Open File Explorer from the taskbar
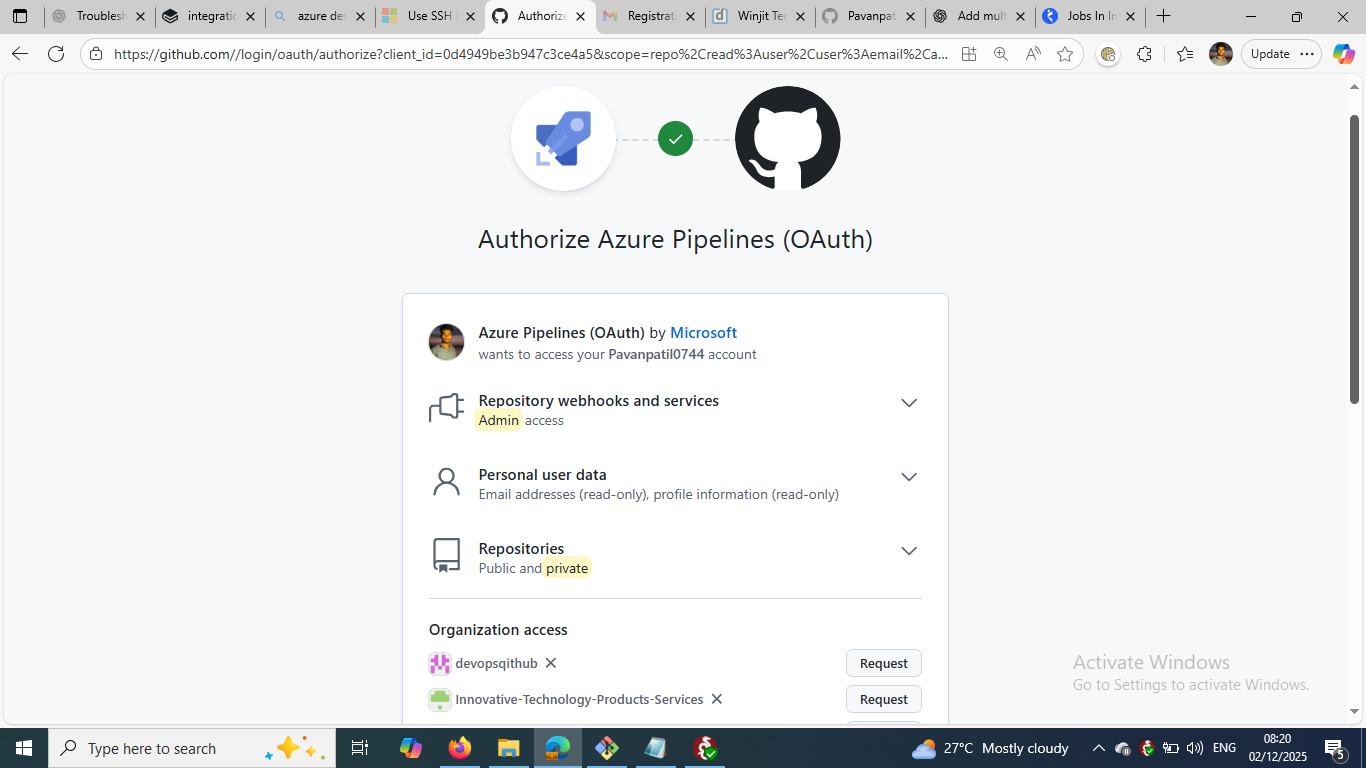This screenshot has height=768, width=1366. coord(508,748)
